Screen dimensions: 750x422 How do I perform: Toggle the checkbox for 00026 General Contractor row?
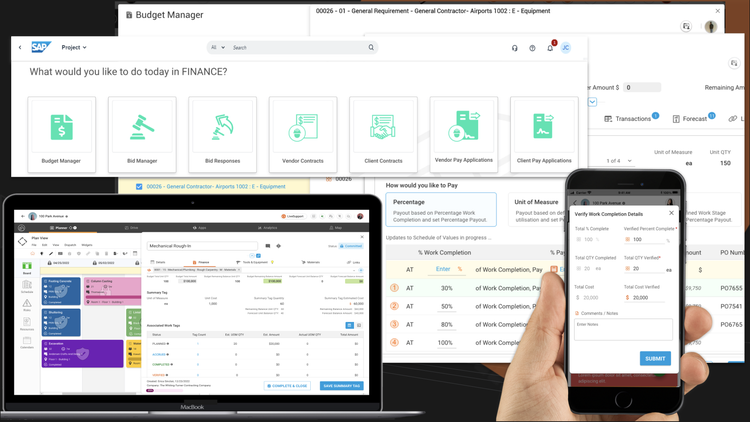pyautogui.click(x=139, y=187)
